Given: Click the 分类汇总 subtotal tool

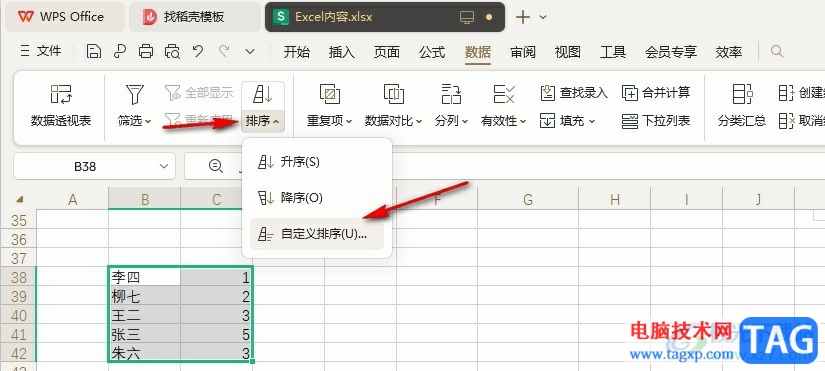Looking at the screenshot, I should 742,107.
